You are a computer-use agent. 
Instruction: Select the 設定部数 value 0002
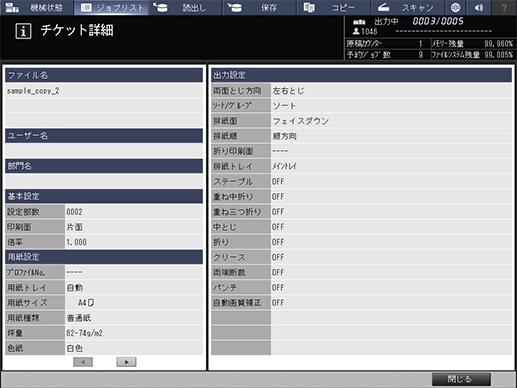click(x=74, y=212)
